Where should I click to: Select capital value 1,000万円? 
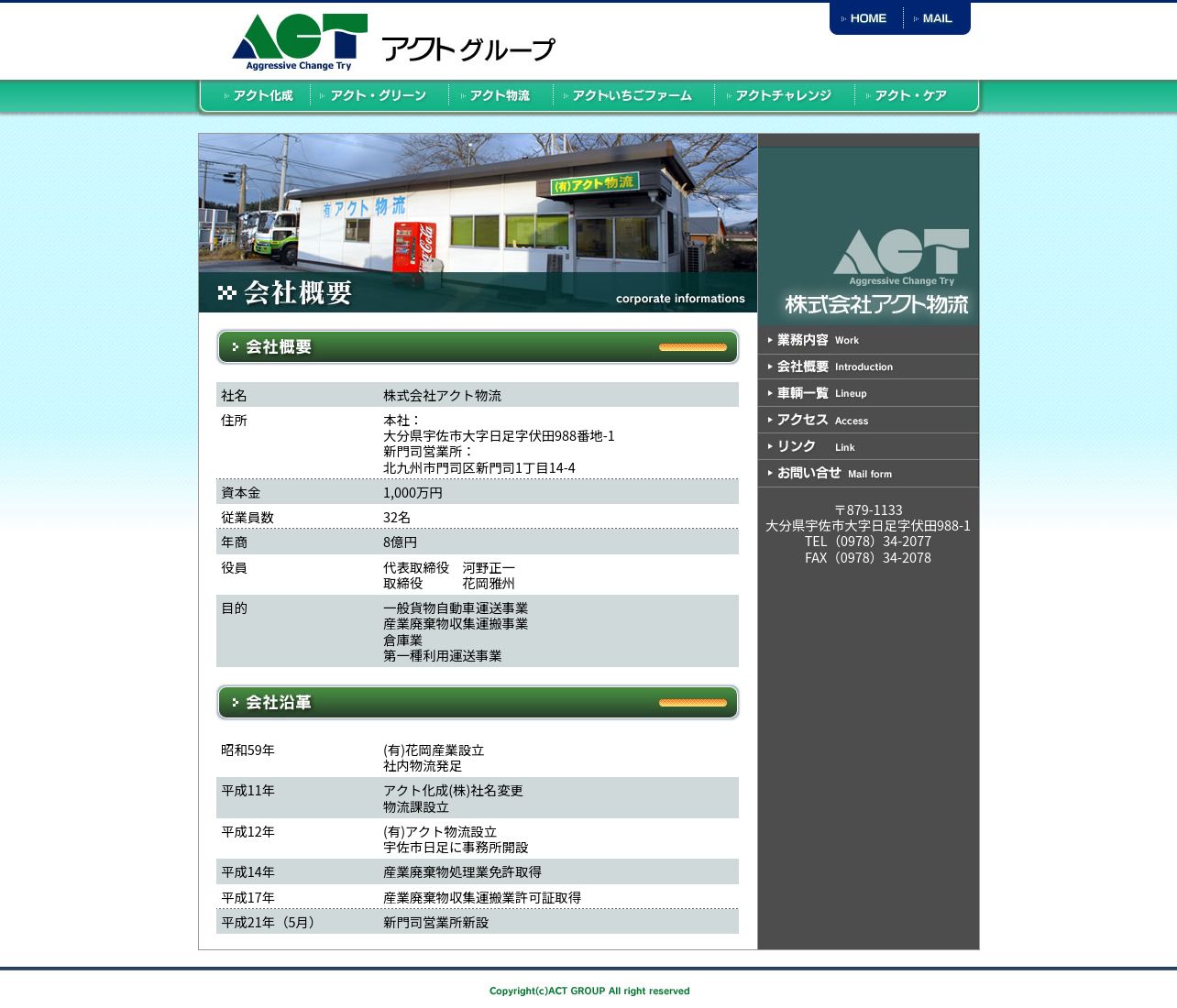[412, 493]
